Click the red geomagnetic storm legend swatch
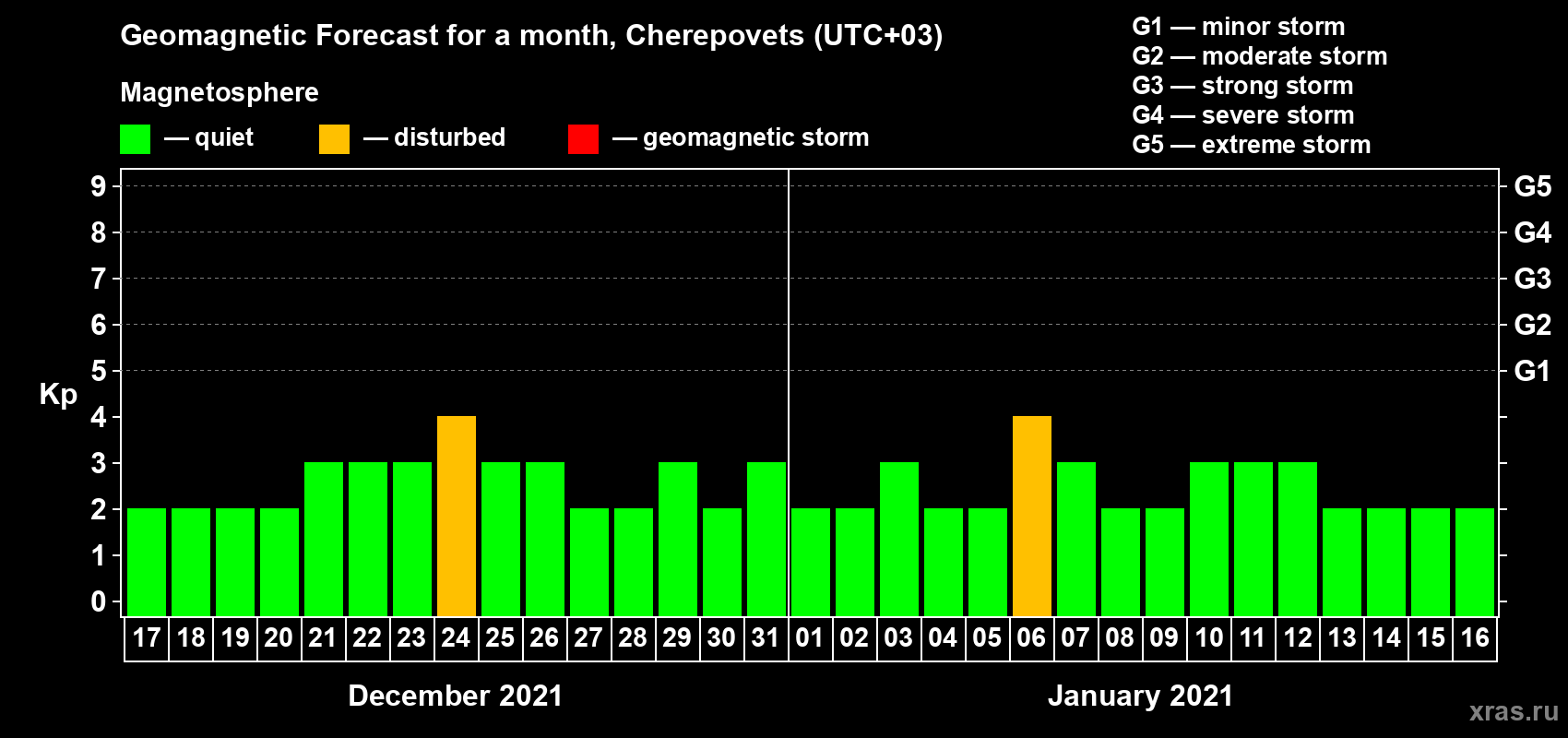Image resolution: width=1568 pixels, height=738 pixels. coord(583,139)
